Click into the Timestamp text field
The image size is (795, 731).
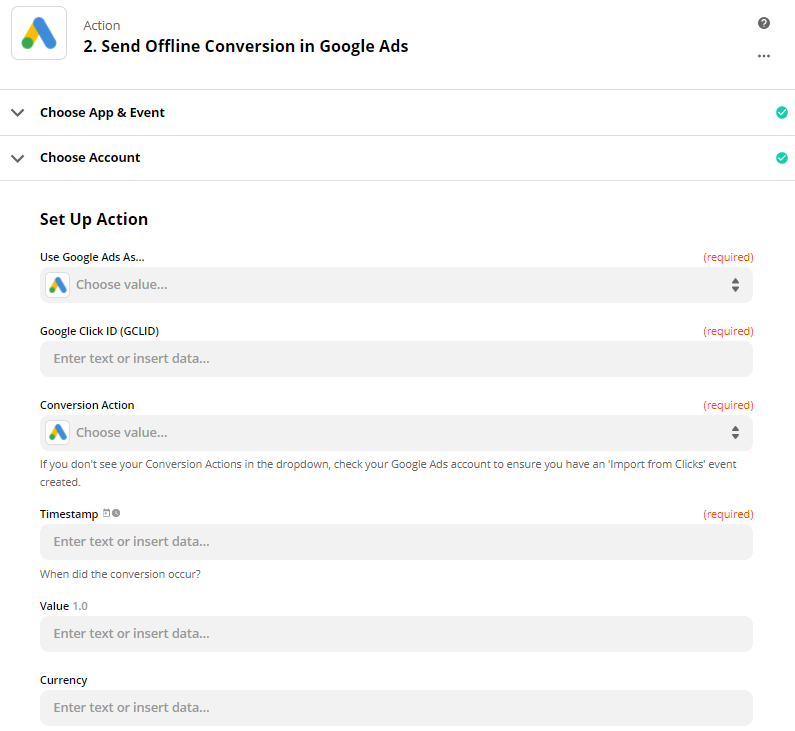[396, 542]
